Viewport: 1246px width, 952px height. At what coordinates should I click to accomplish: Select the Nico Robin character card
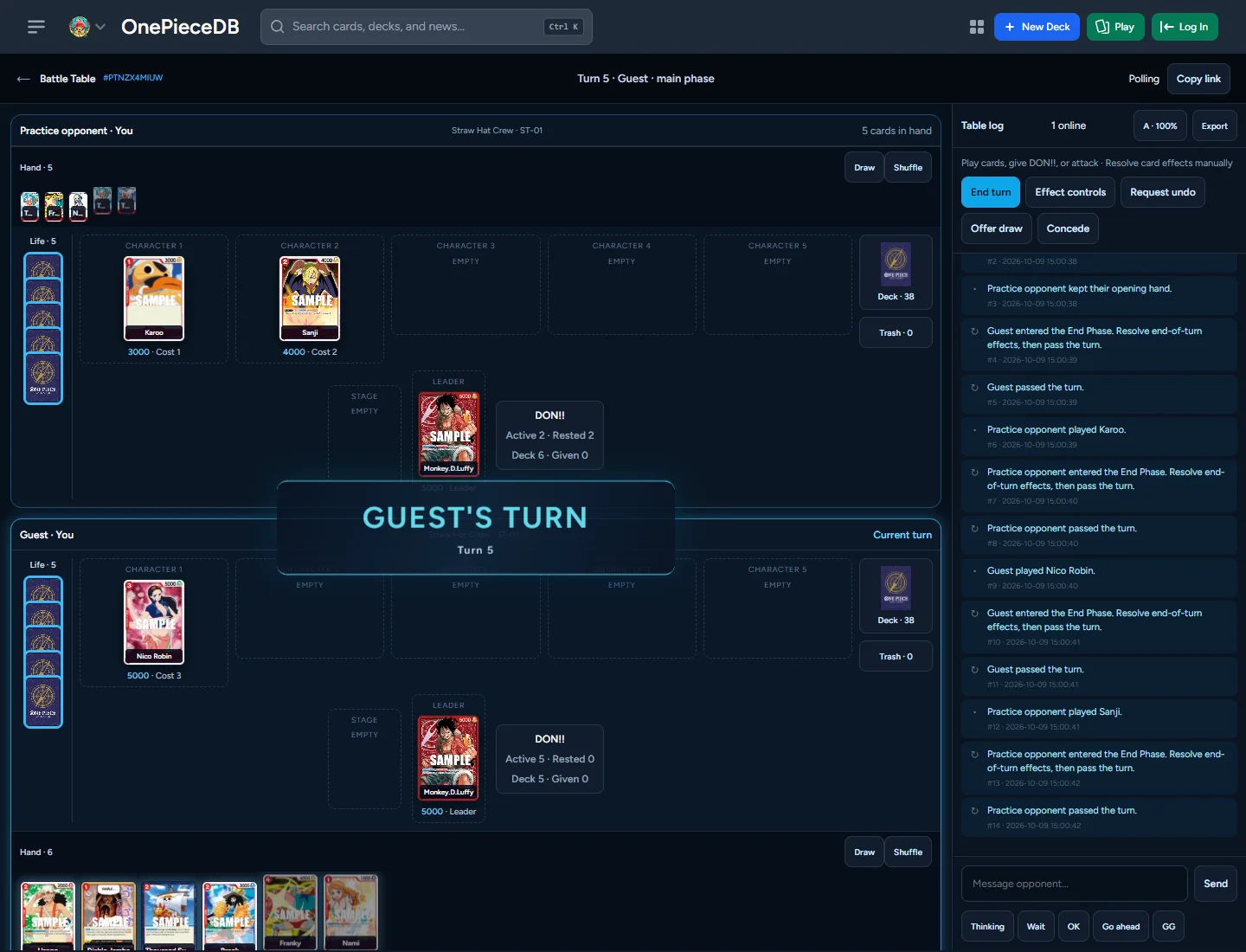pyautogui.click(x=154, y=621)
